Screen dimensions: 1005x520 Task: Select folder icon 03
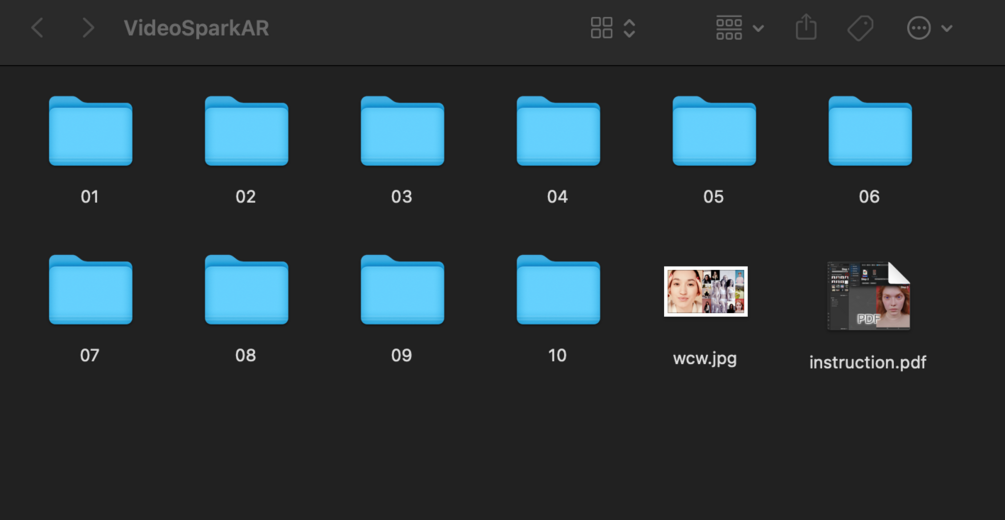pos(402,131)
